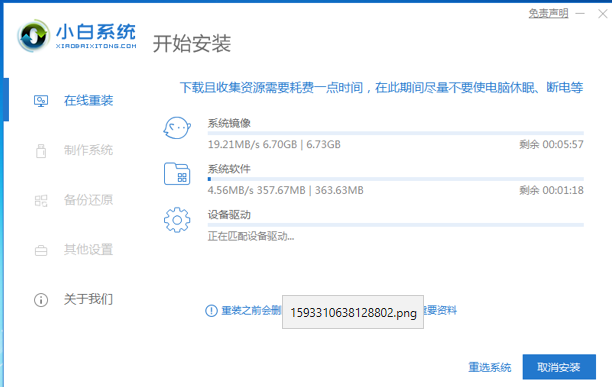Image resolution: width=612 pixels, height=387 pixels.
Task: Minimize the installer window
Action: tap(580, 14)
